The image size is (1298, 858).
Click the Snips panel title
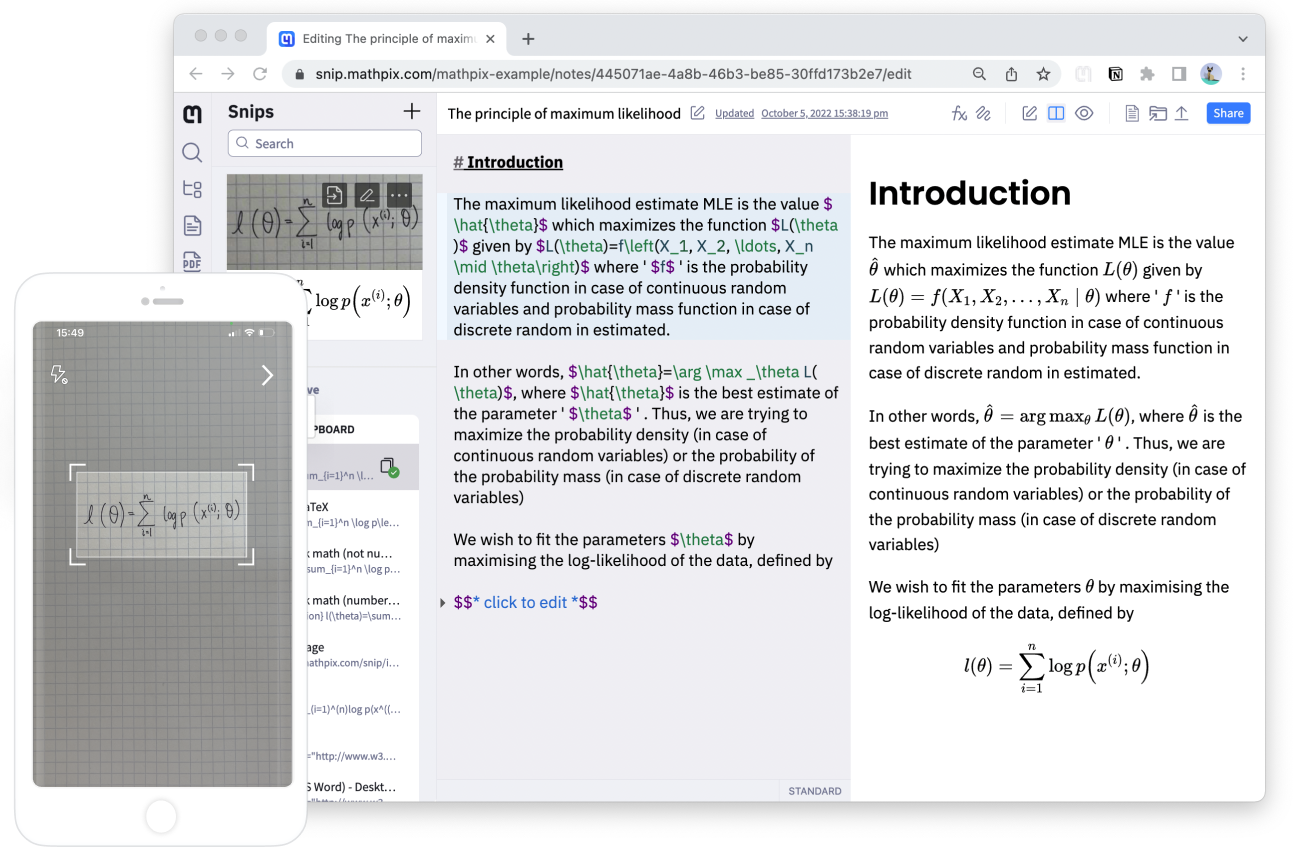(x=251, y=112)
